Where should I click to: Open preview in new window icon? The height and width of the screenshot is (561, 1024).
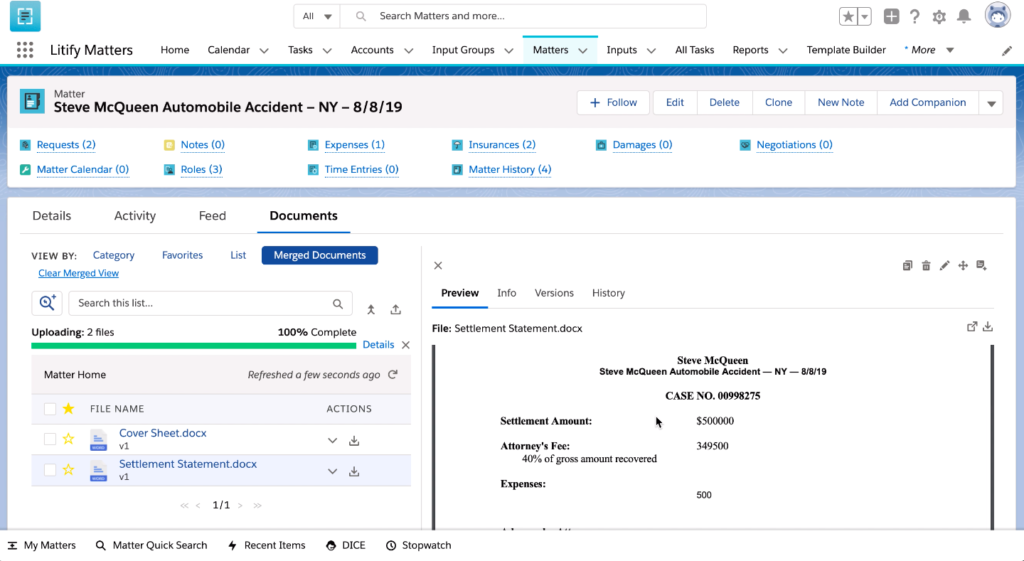pos(972,327)
